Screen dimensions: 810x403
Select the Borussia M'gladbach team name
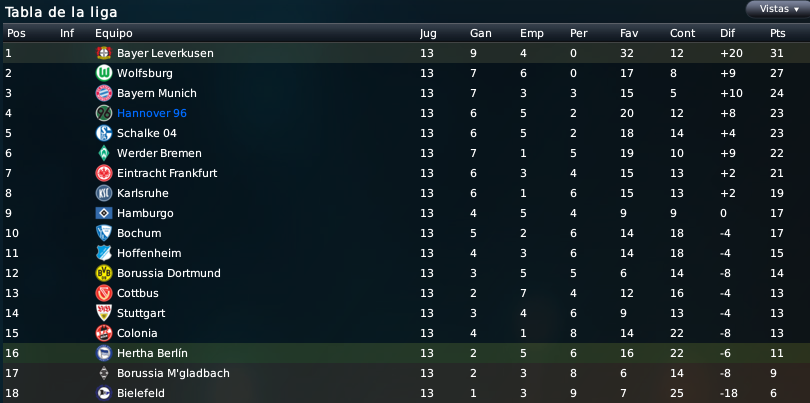(x=174, y=373)
